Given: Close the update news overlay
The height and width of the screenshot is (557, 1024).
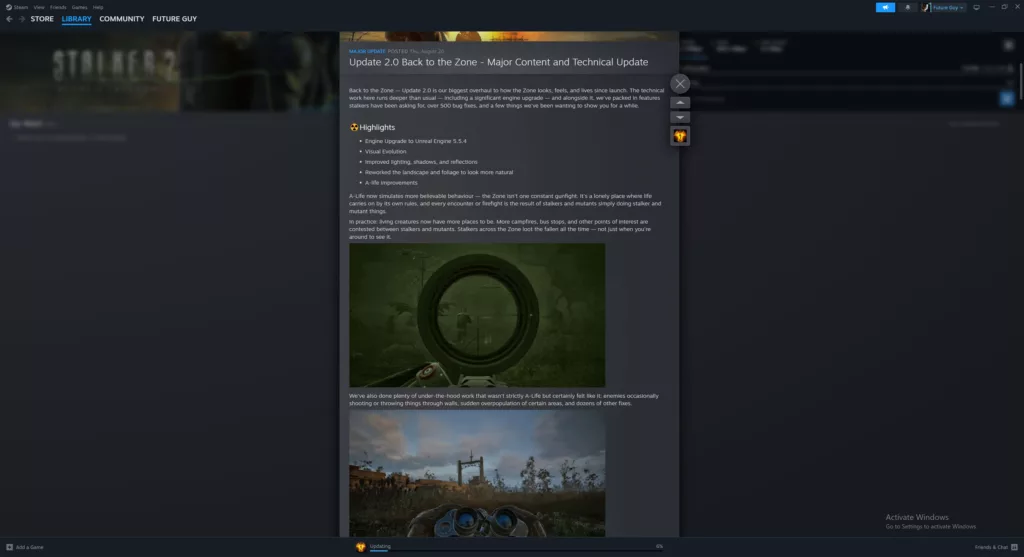Looking at the screenshot, I should point(680,84).
